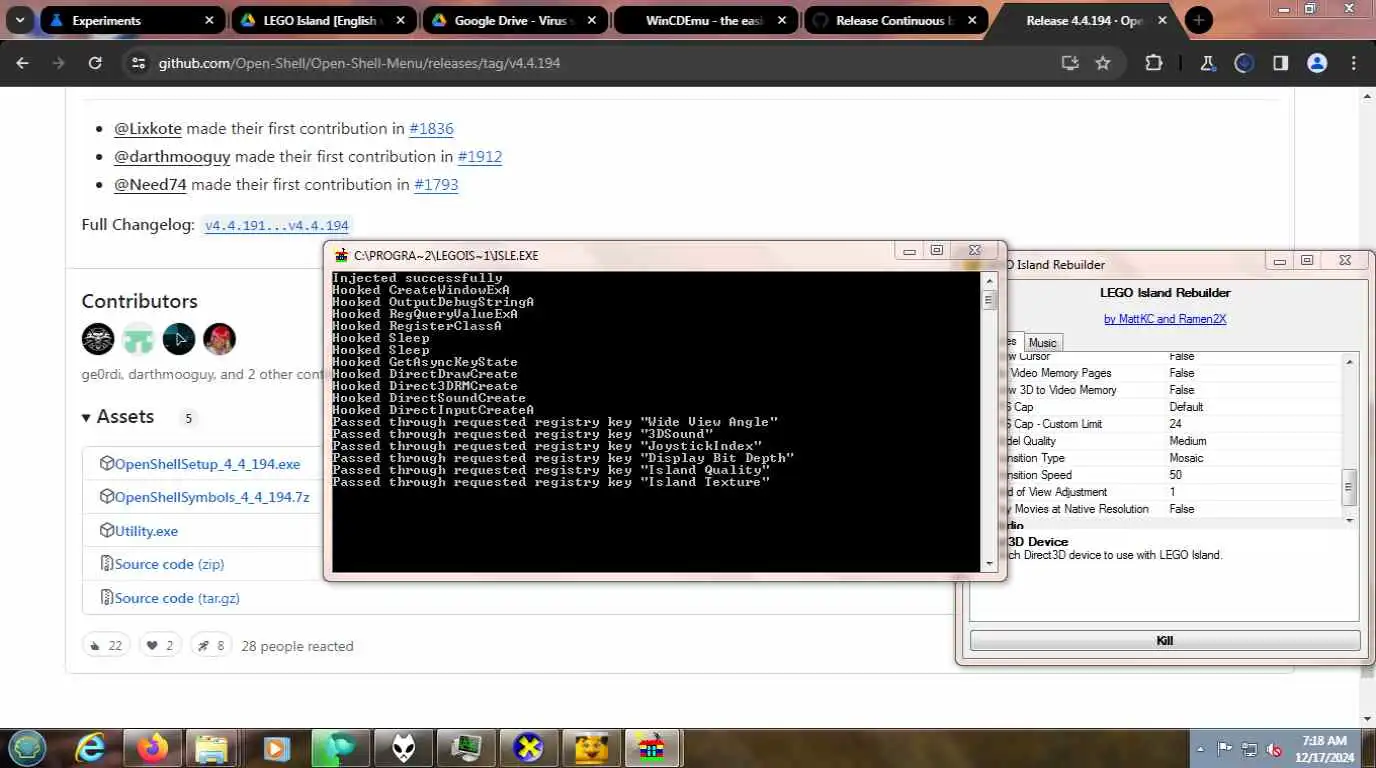The height and width of the screenshot is (768, 1376).
Task: Go back in browser history
Action: click(22, 63)
